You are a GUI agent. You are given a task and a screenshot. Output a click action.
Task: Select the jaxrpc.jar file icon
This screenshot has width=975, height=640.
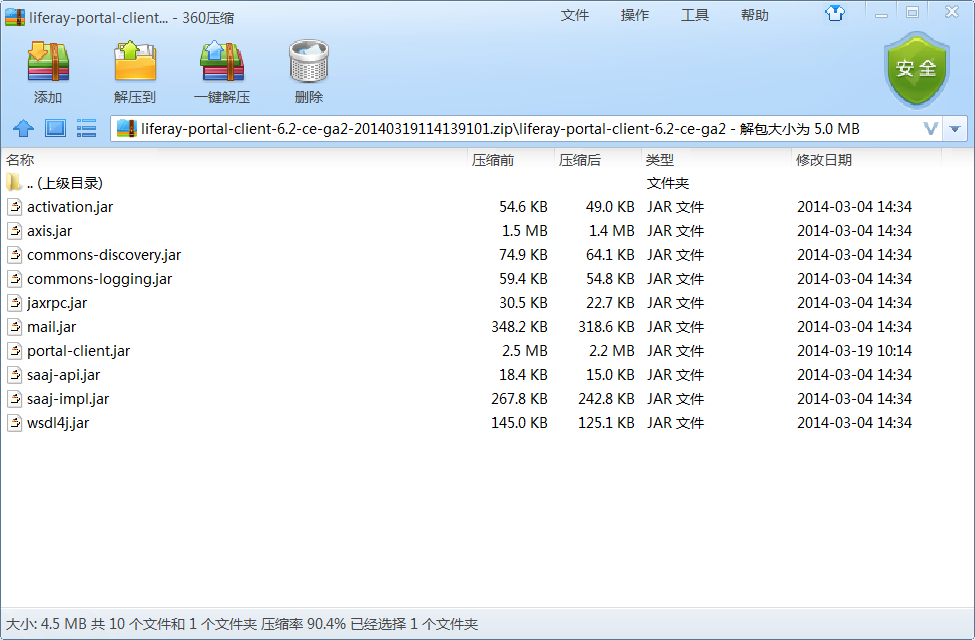(x=14, y=303)
